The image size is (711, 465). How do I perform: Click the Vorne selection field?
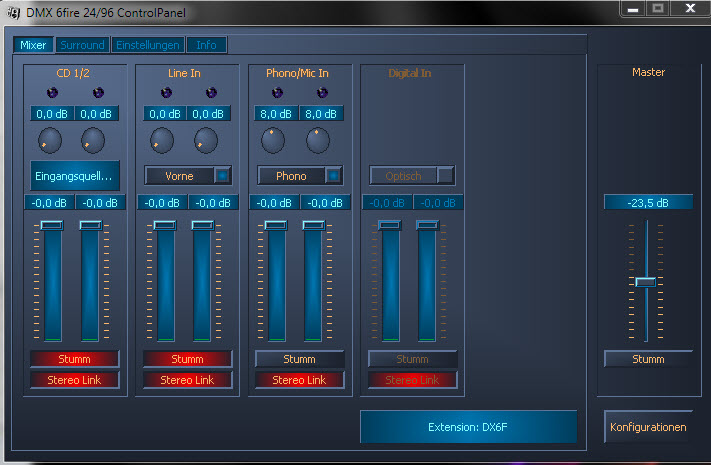coord(180,176)
